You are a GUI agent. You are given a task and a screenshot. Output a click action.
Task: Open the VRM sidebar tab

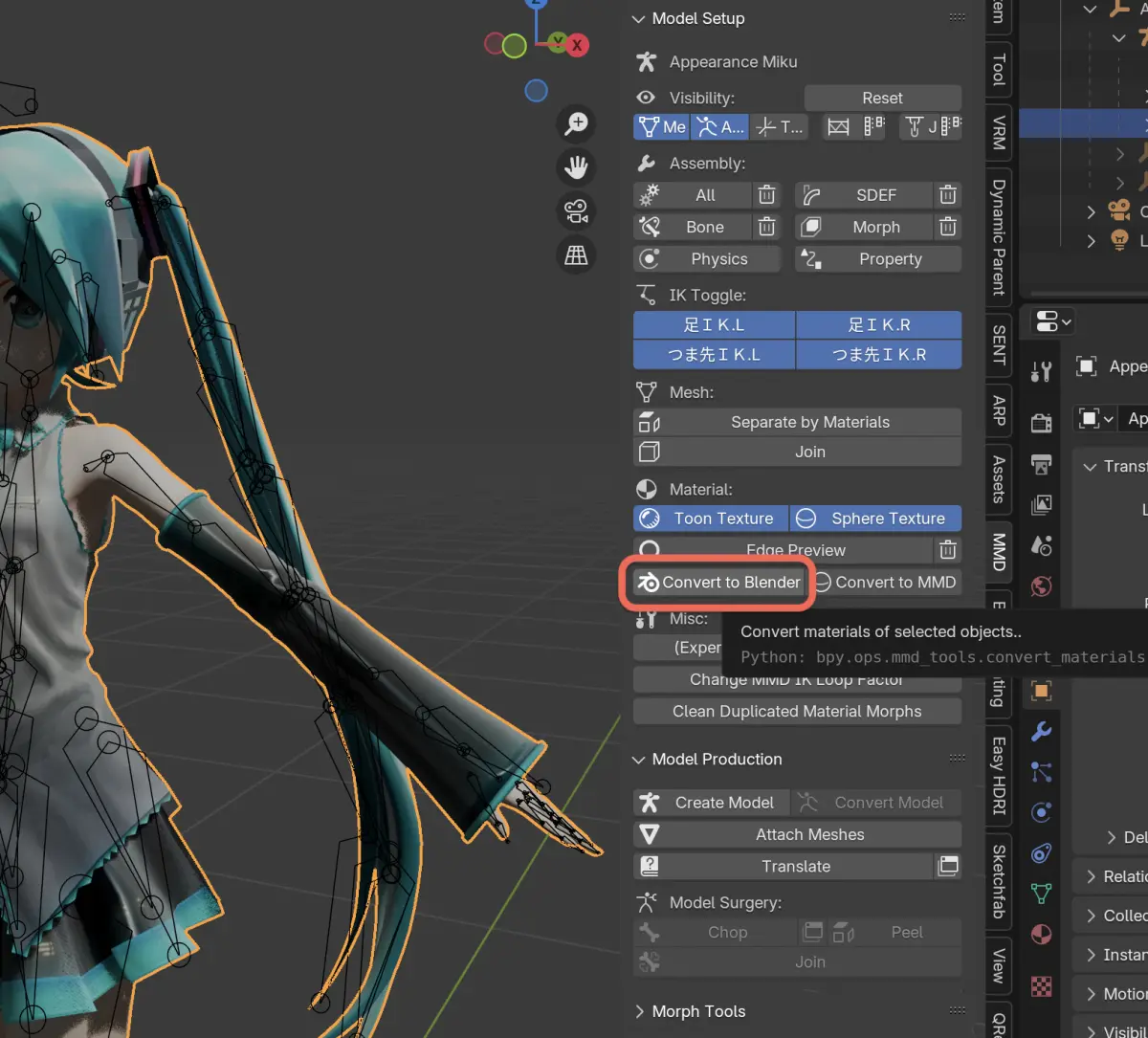coord(999,132)
